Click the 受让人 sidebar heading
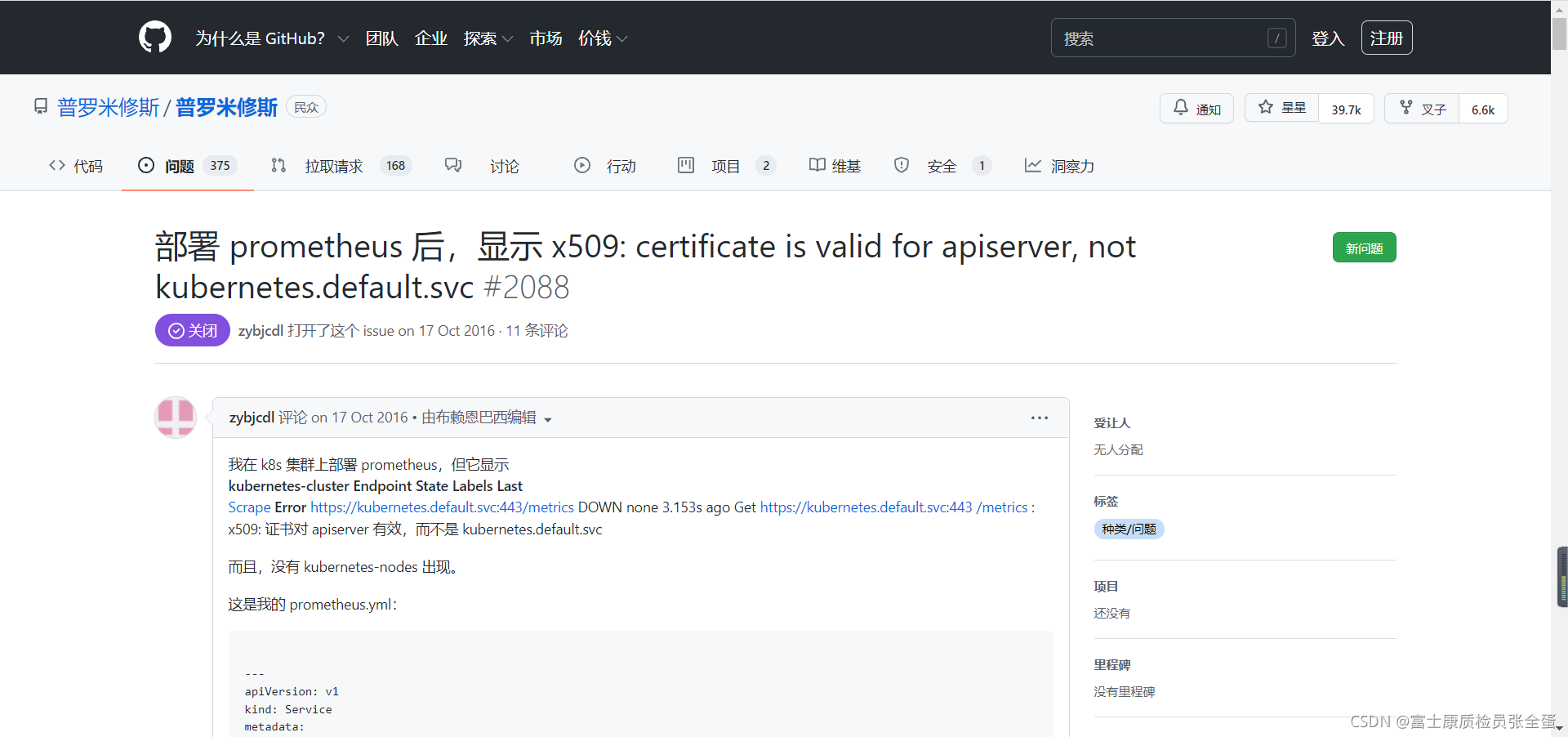The width and height of the screenshot is (1568, 737). (1112, 423)
